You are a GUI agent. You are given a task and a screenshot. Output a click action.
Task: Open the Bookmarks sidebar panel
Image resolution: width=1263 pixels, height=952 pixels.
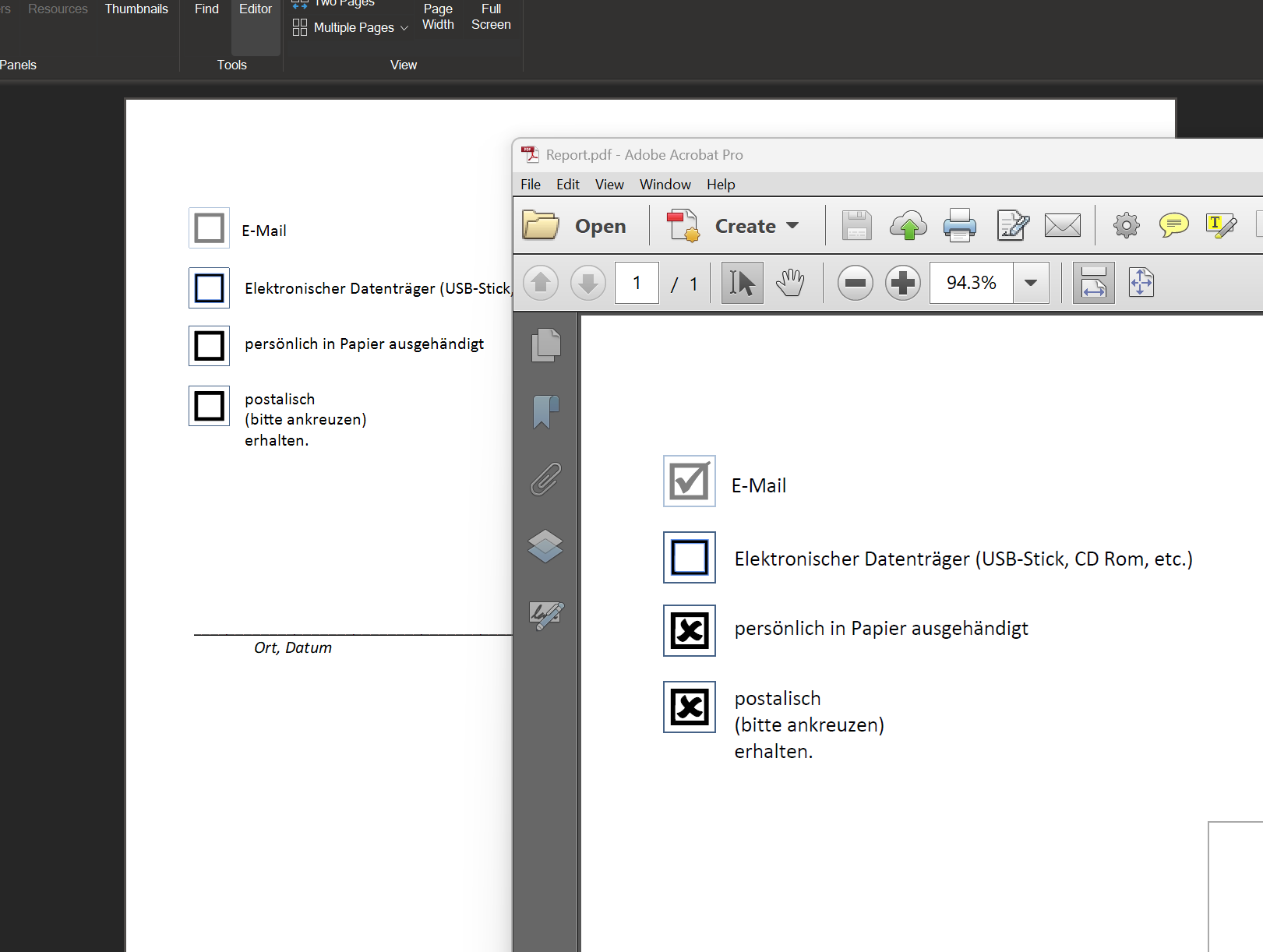click(x=545, y=411)
